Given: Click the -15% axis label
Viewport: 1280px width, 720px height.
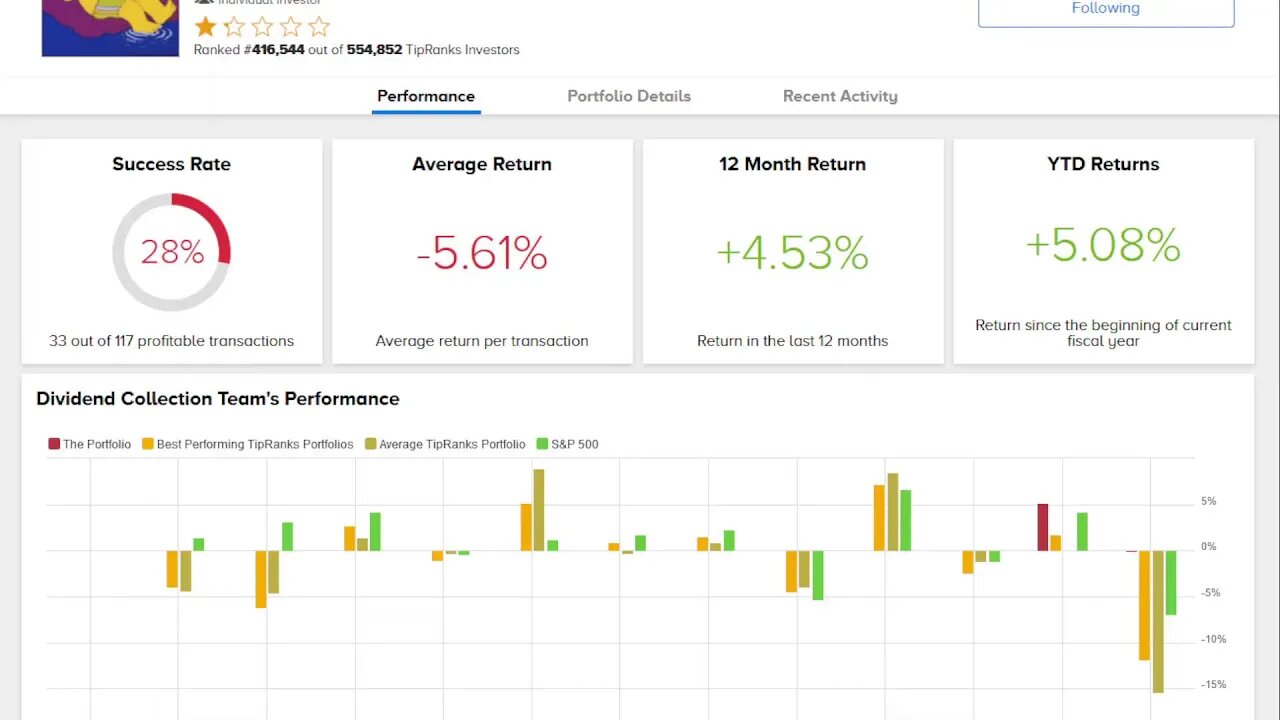Looking at the screenshot, I should click(x=1213, y=685).
